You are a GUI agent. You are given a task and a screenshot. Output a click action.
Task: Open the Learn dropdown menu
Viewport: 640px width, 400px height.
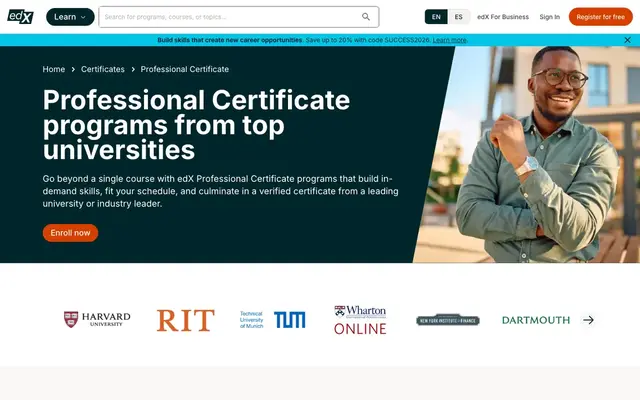click(70, 17)
